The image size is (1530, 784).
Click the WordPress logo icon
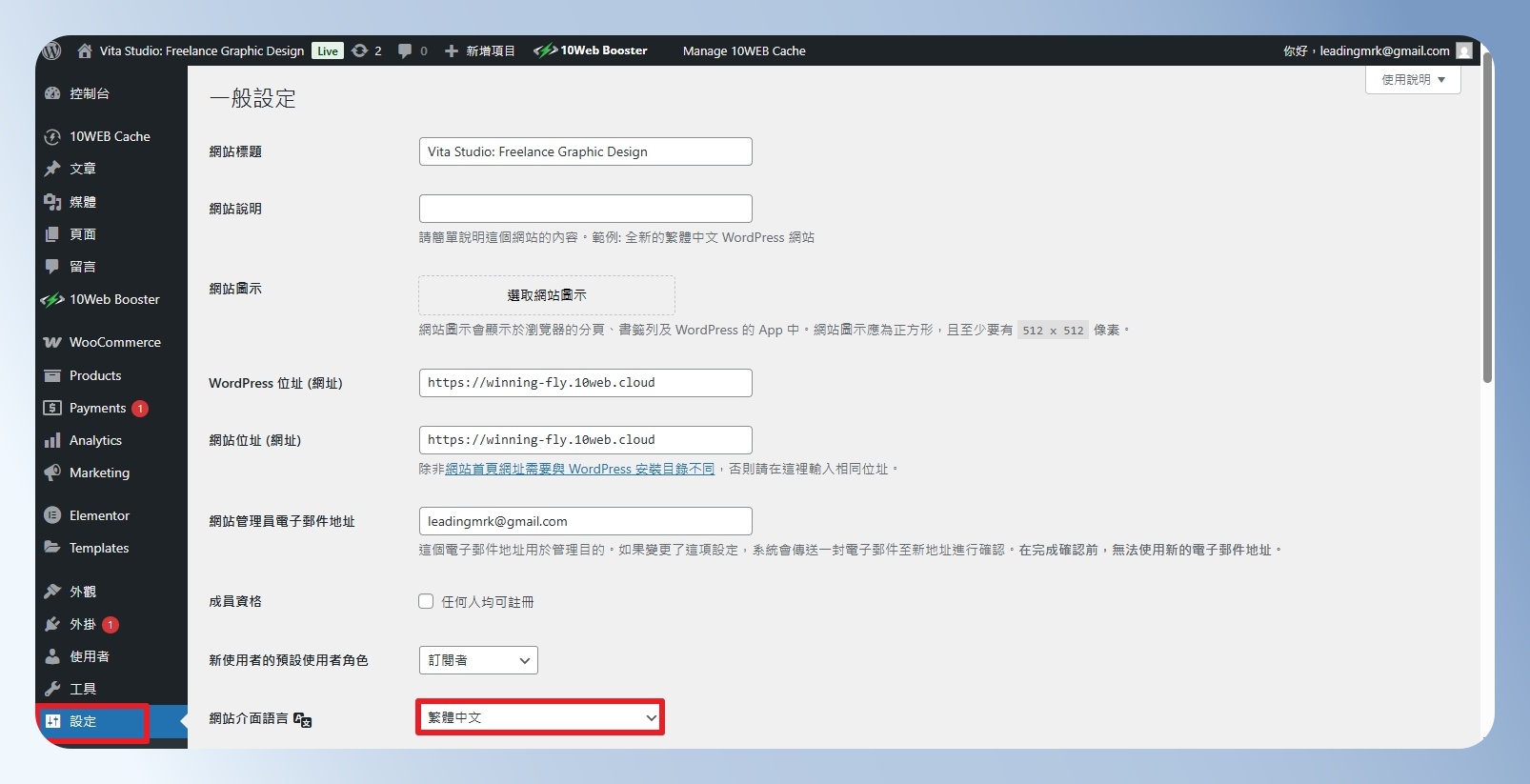[x=52, y=50]
